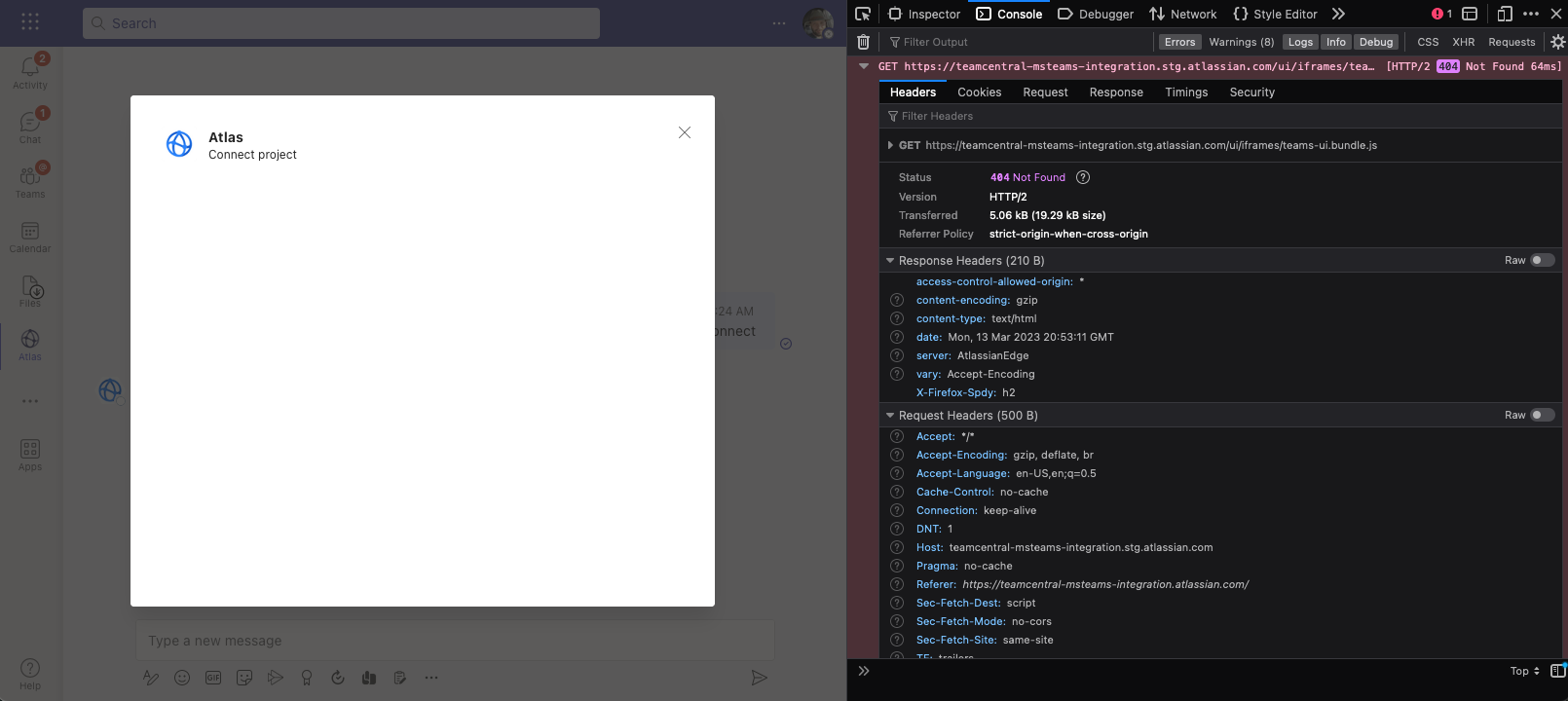
Task: Open the Timings tab
Action: point(1186,92)
